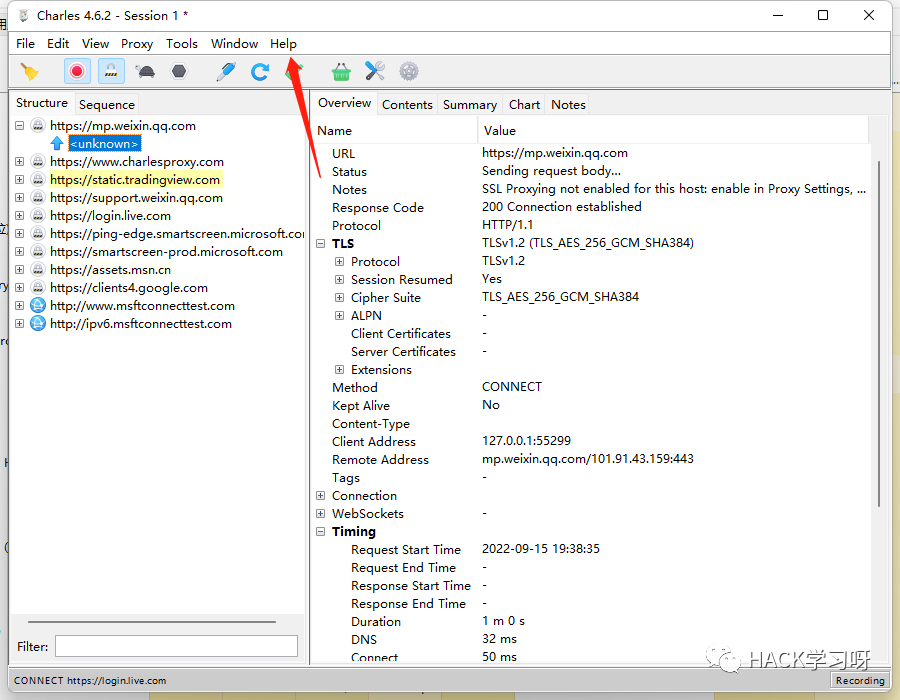The width and height of the screenshot is (900, 700).
Task: Click the Name column header
Action: (395, 131)
